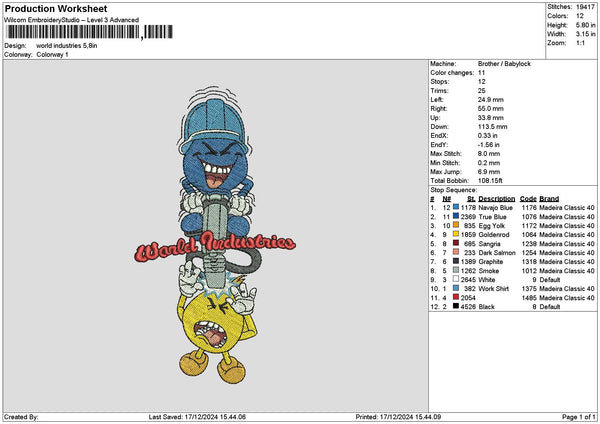Select the Goldenrod color swatch
600x424 pixels.
456,234
